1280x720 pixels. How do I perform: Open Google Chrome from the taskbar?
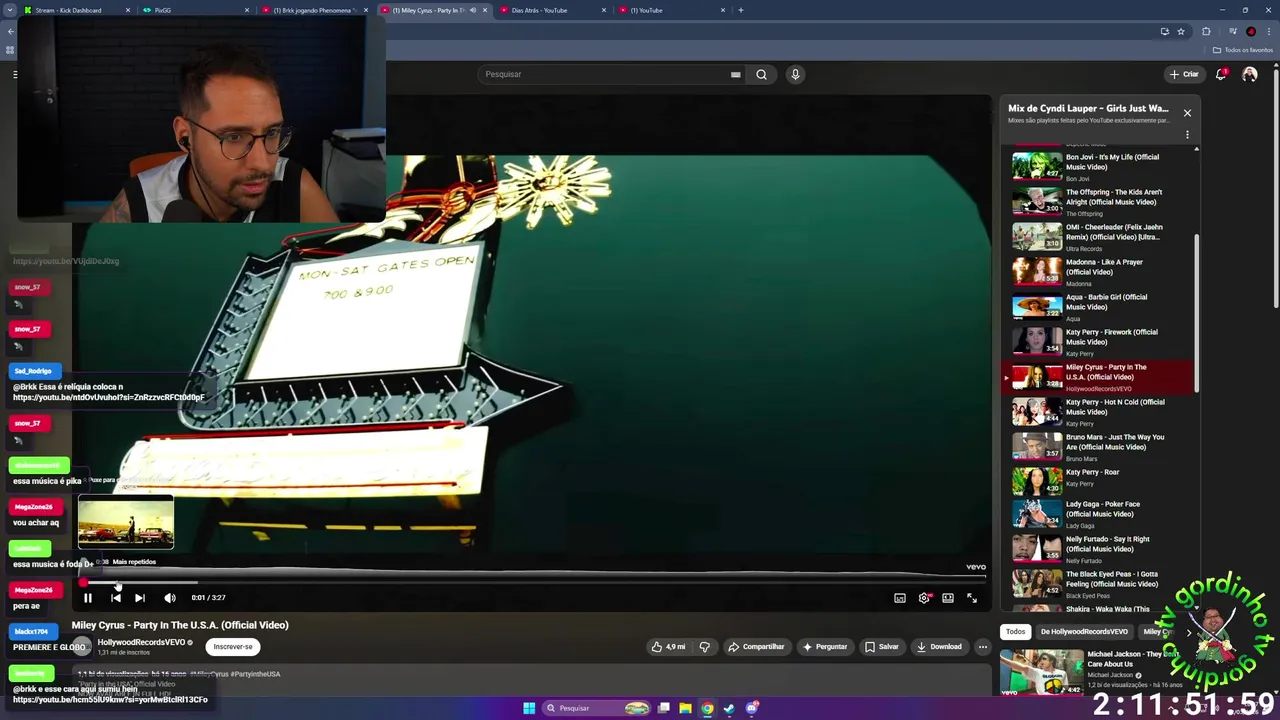pos(707,708)
